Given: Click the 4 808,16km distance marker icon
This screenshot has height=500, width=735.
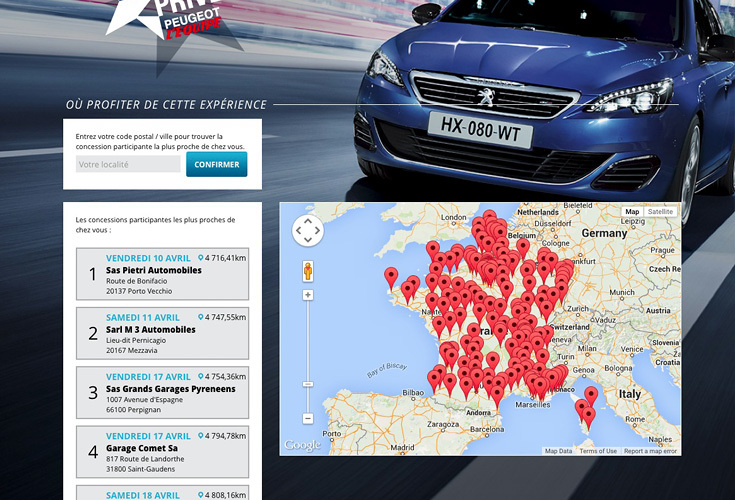Looking at the screenshot, I should 201,495.
